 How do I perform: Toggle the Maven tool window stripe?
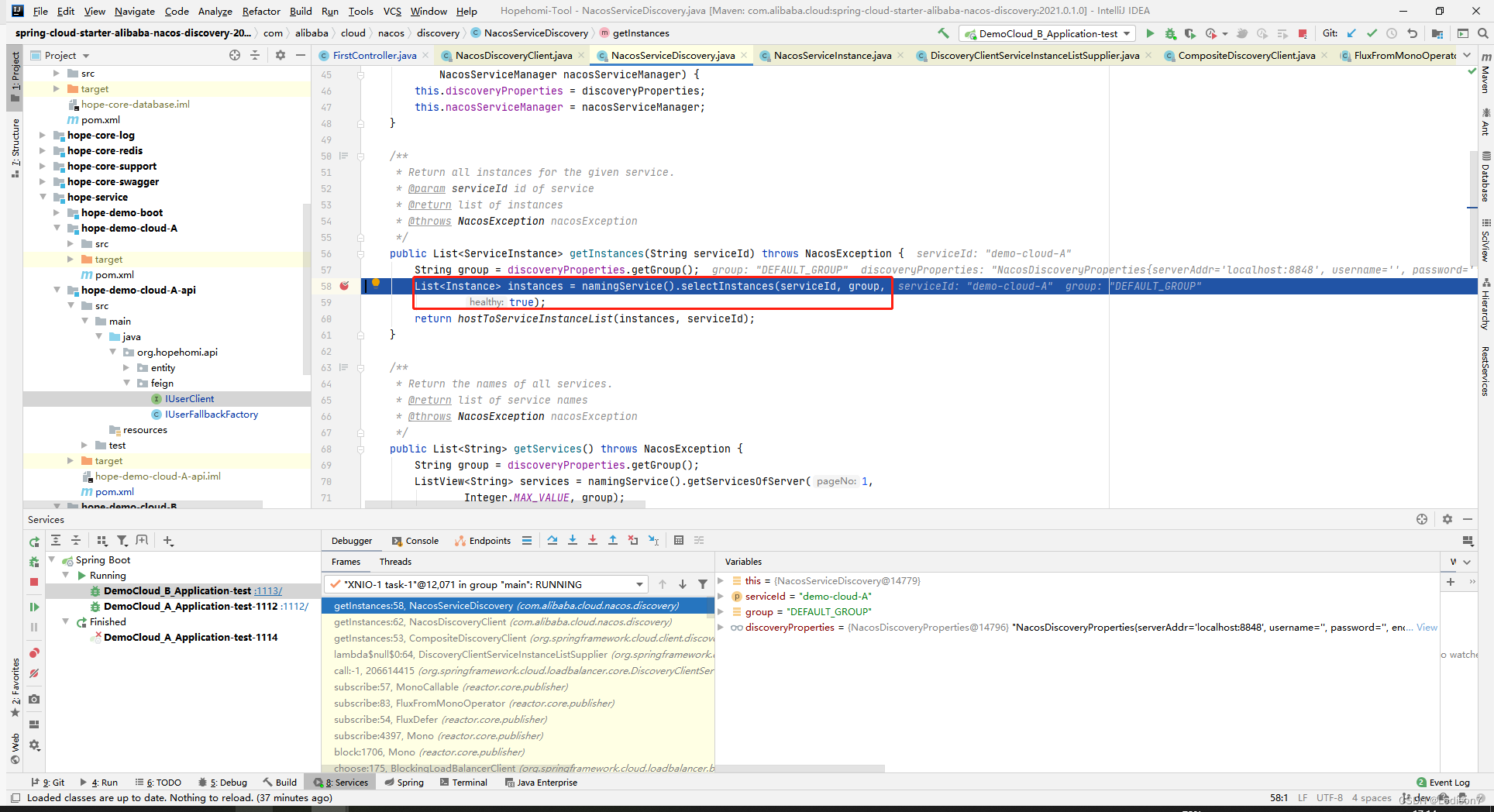pos(1485,74)
